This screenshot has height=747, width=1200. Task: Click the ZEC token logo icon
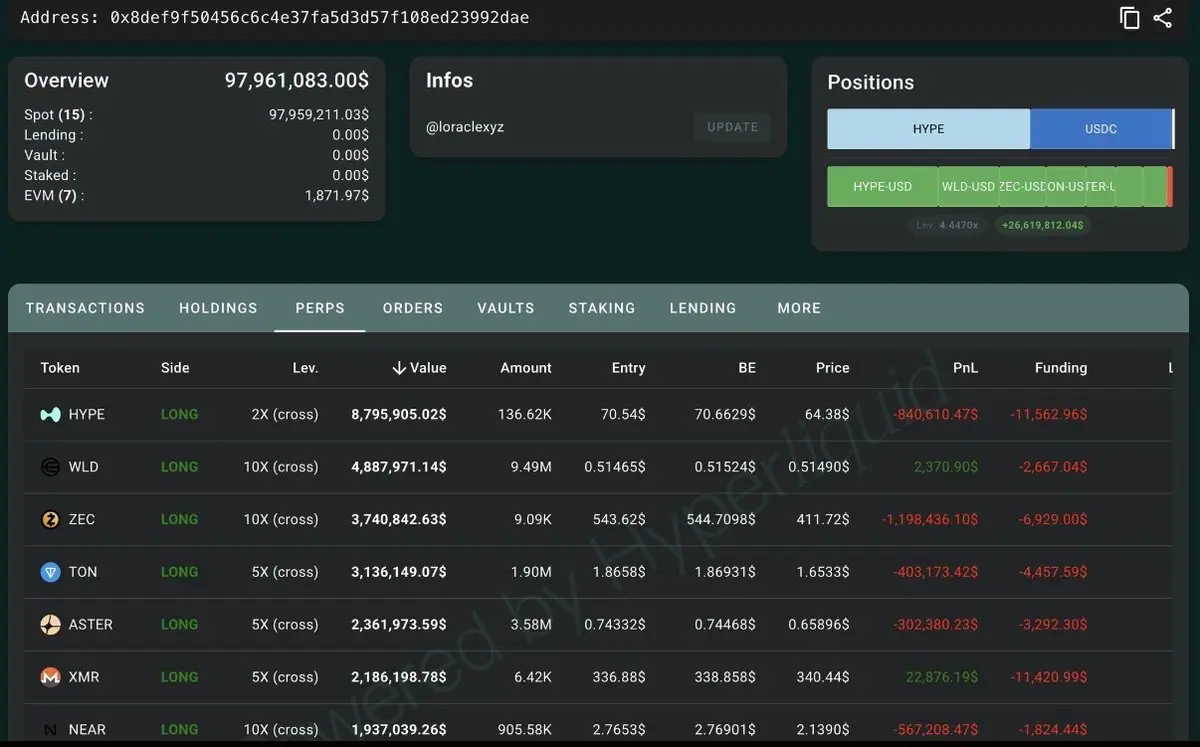pyautogui.click(x=50, y=519)
